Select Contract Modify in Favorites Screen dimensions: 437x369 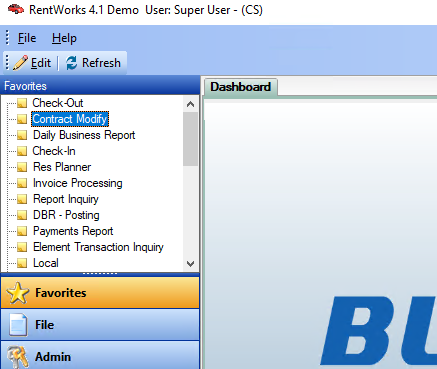(70, 119)
